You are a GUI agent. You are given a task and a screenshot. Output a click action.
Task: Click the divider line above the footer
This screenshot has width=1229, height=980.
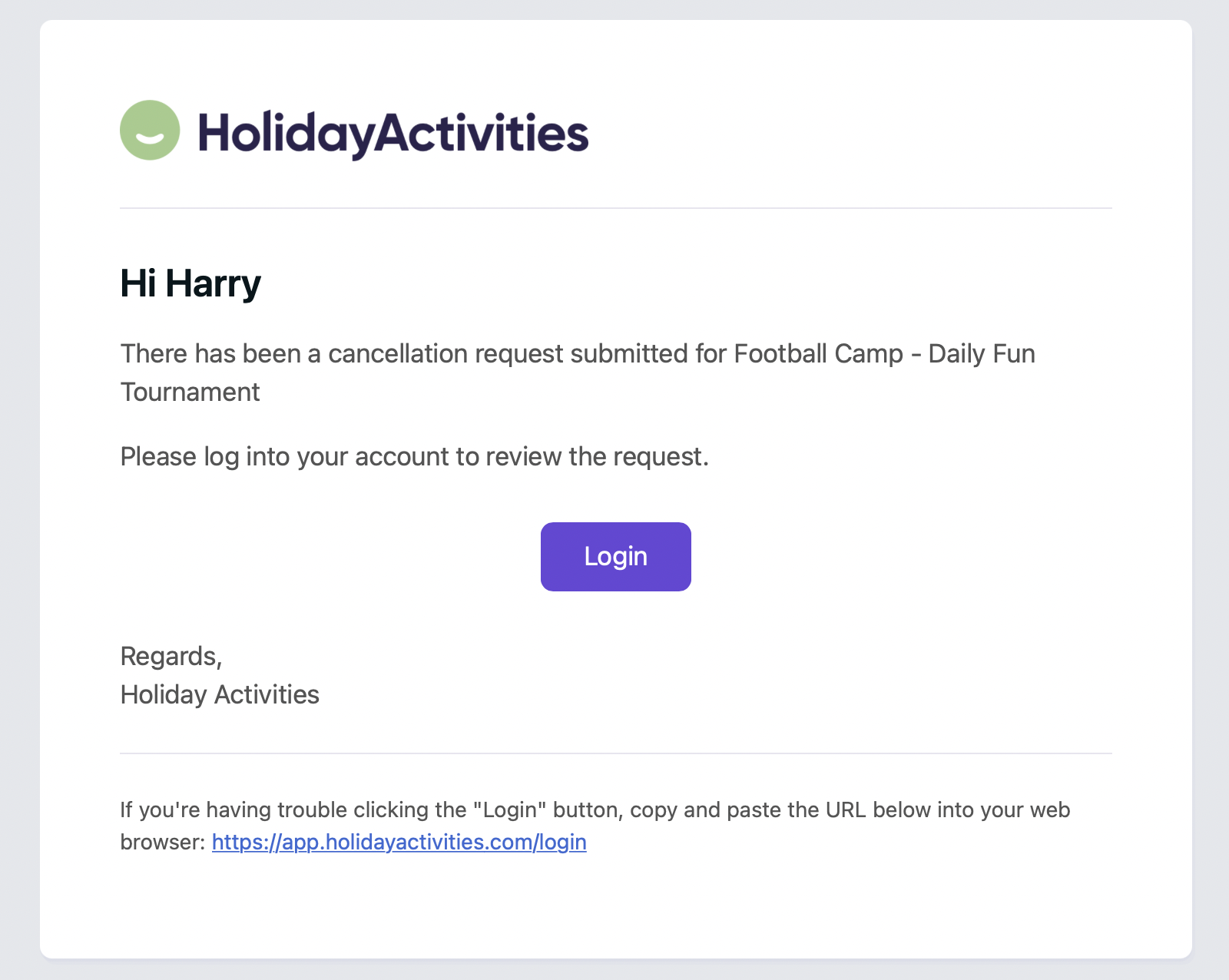coord(614,754)
